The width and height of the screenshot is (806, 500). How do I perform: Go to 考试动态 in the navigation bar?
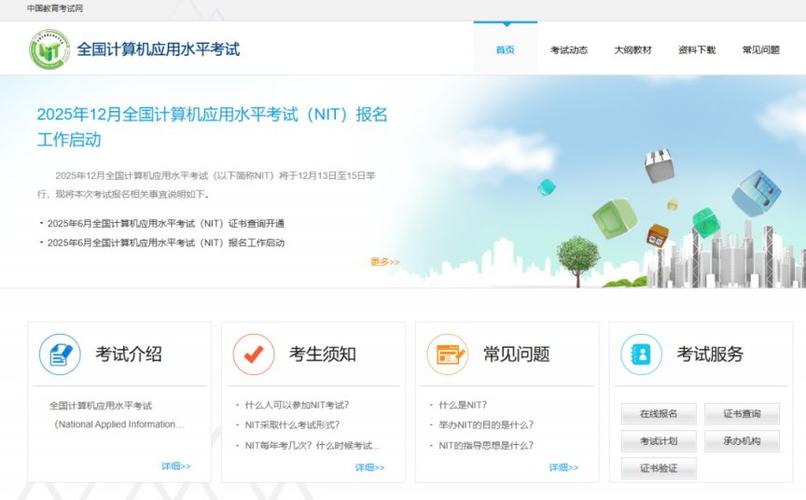coord(569,50)
